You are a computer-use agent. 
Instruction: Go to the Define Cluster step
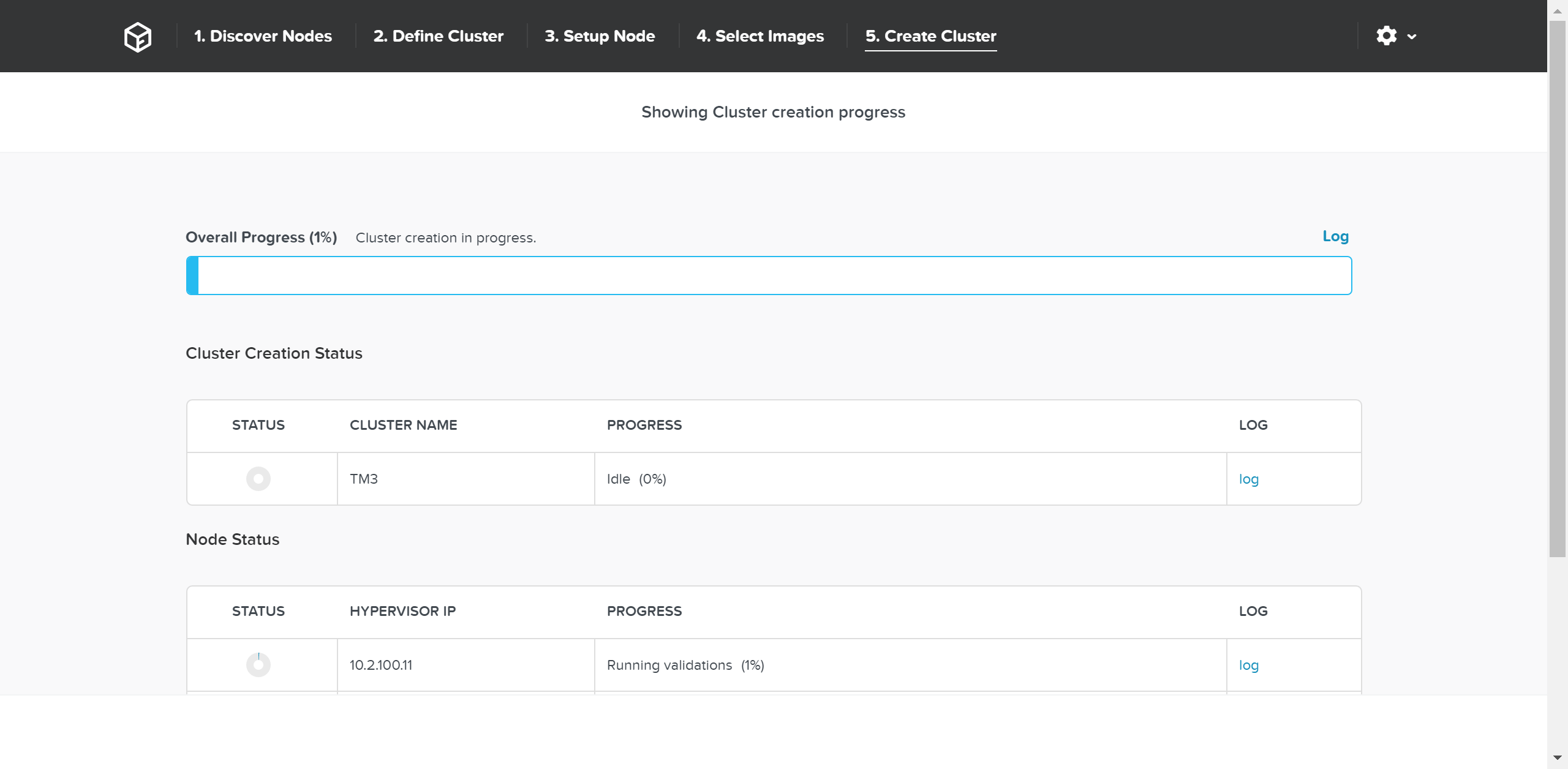(x=439, y=36)
